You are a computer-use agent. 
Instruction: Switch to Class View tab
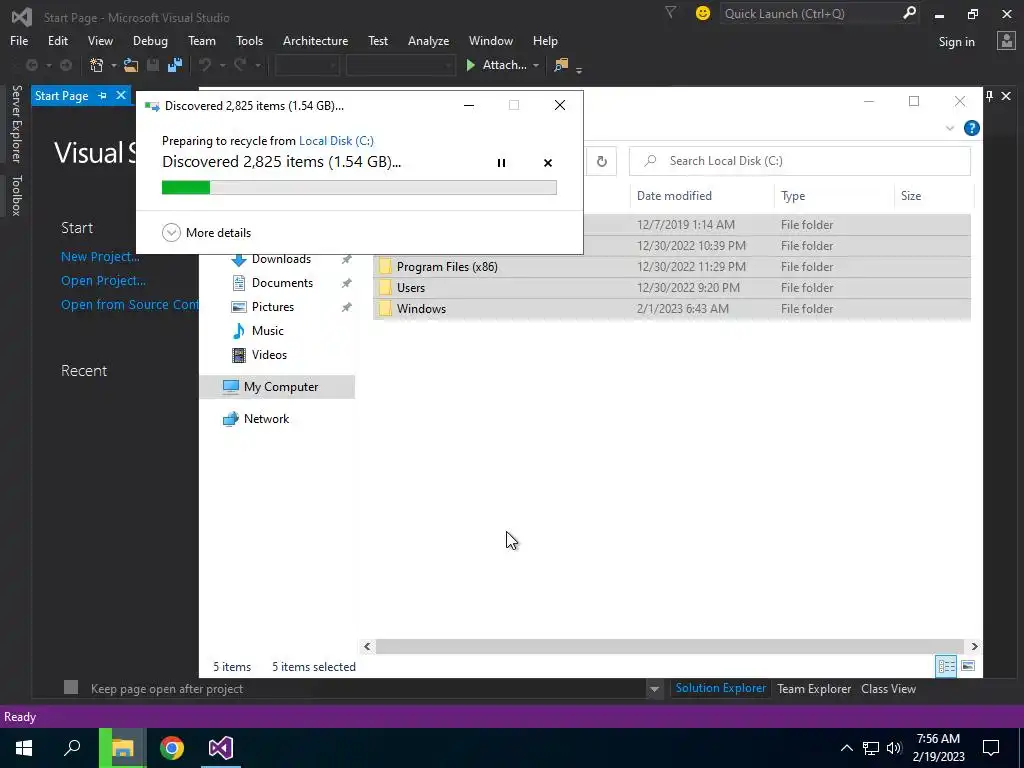click(x=888, y=688)
